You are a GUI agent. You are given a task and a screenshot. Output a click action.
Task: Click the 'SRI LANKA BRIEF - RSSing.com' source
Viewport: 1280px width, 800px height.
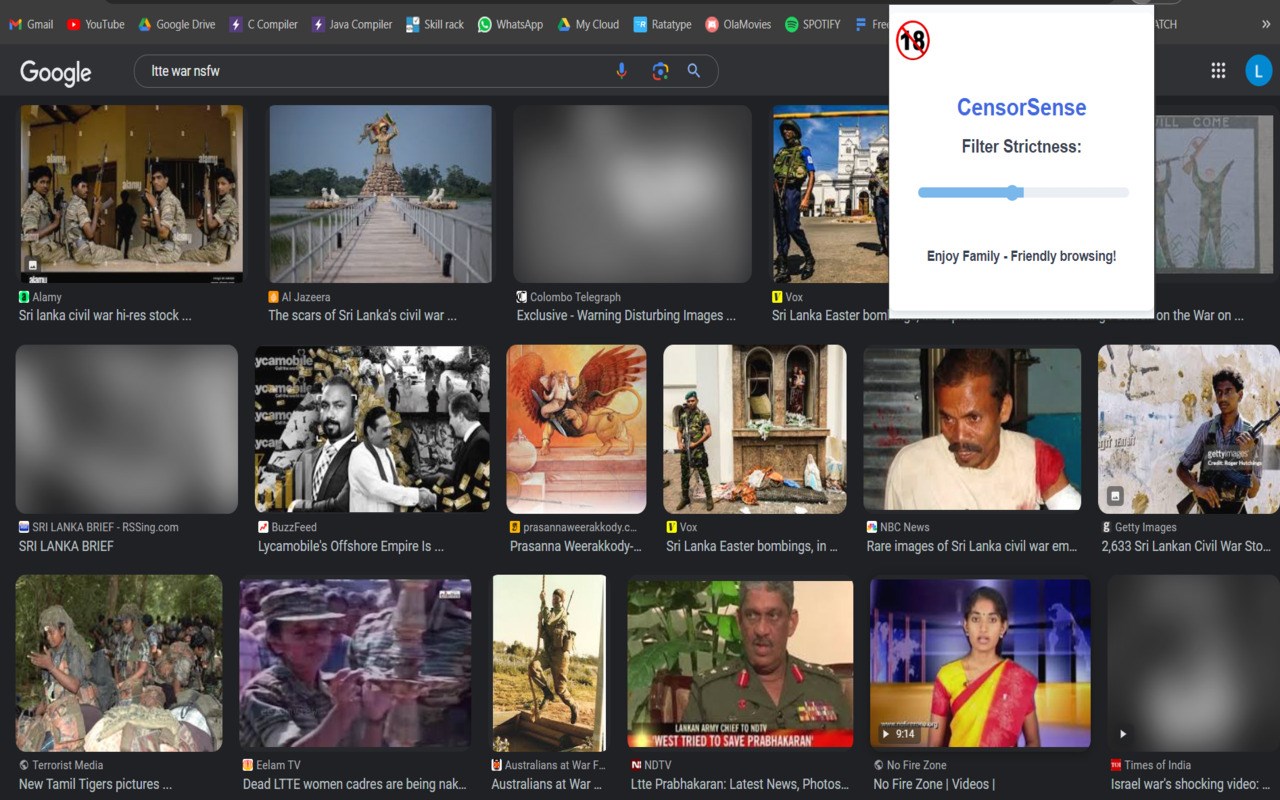[x=98, y=527]
